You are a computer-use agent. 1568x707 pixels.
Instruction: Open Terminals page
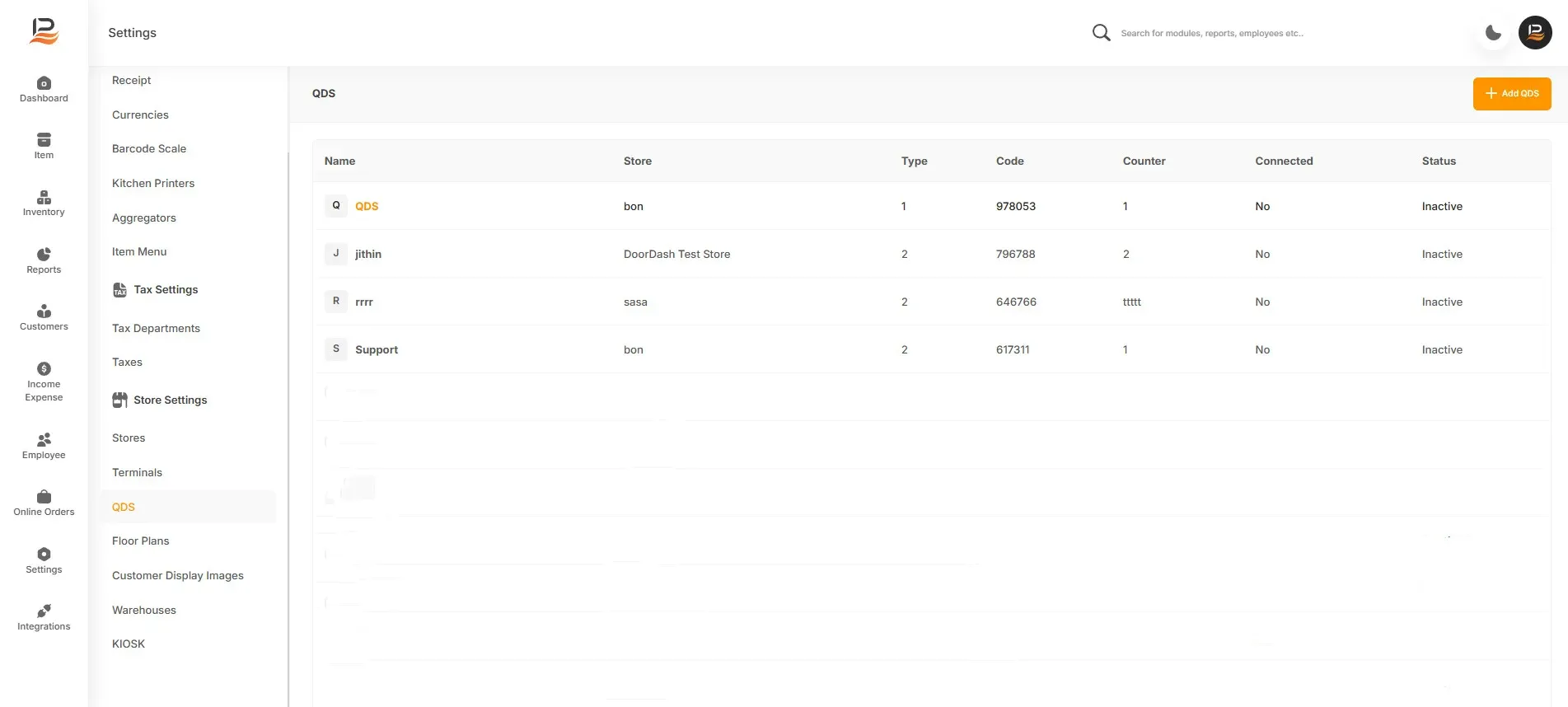coord(137,473)
